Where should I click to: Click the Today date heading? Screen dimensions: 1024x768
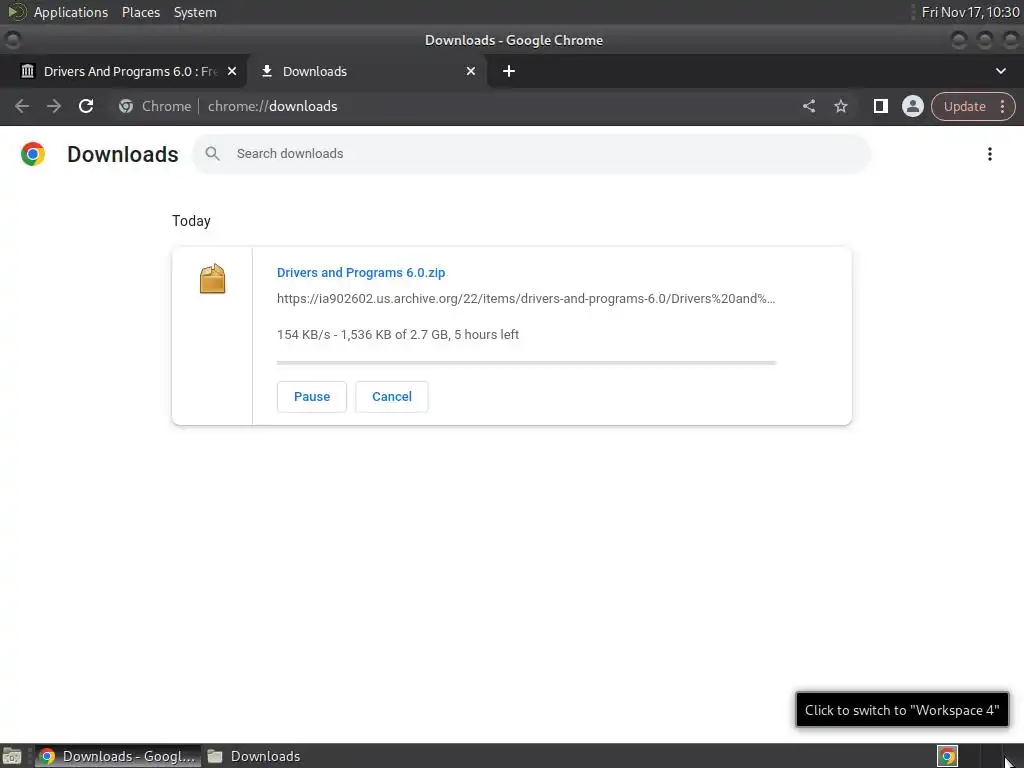[191, 221]
